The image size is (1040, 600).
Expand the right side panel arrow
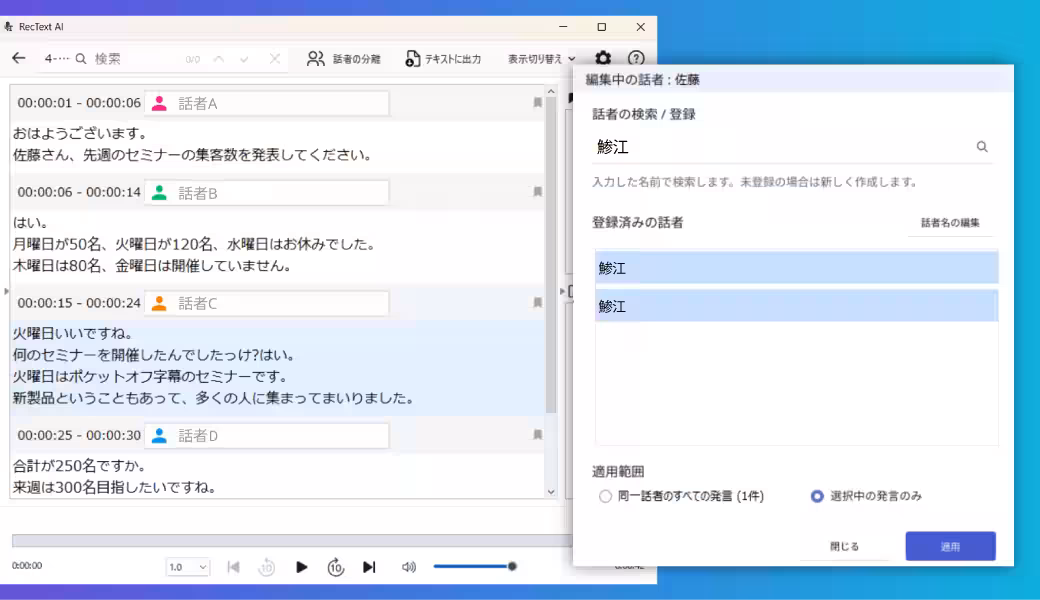click(562, 289)
